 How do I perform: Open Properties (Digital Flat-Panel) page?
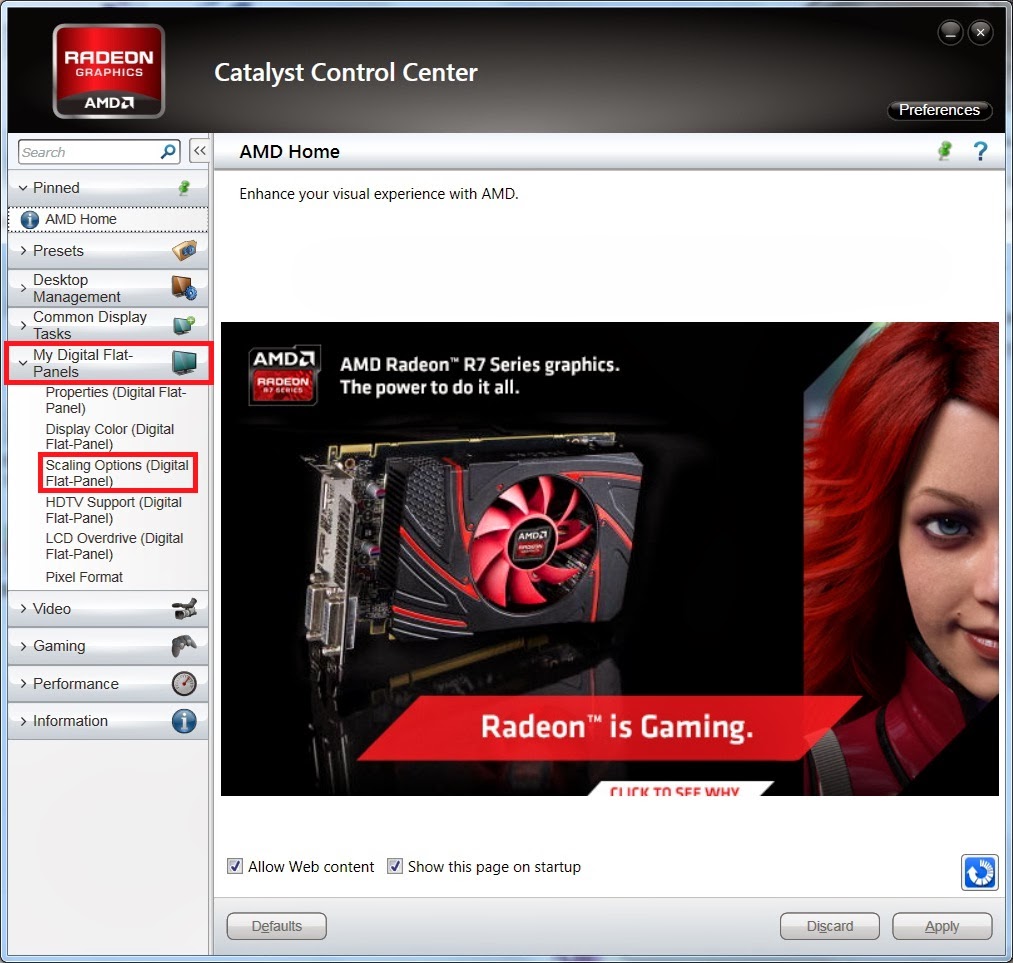(x=116, y=400)
